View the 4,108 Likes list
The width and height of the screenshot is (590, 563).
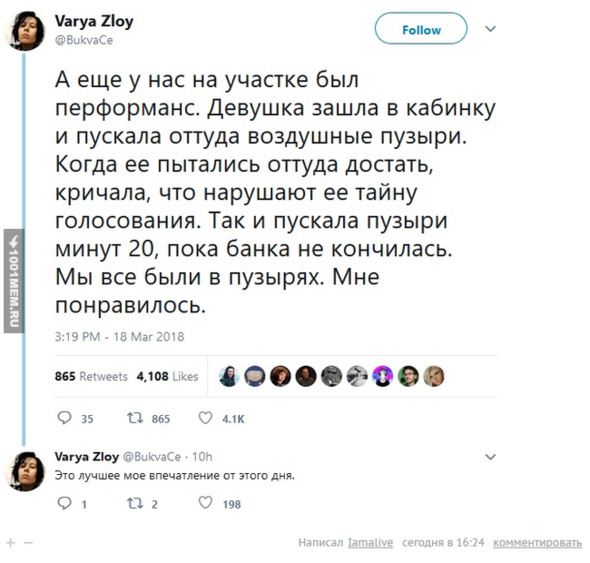tap(167, 376)
